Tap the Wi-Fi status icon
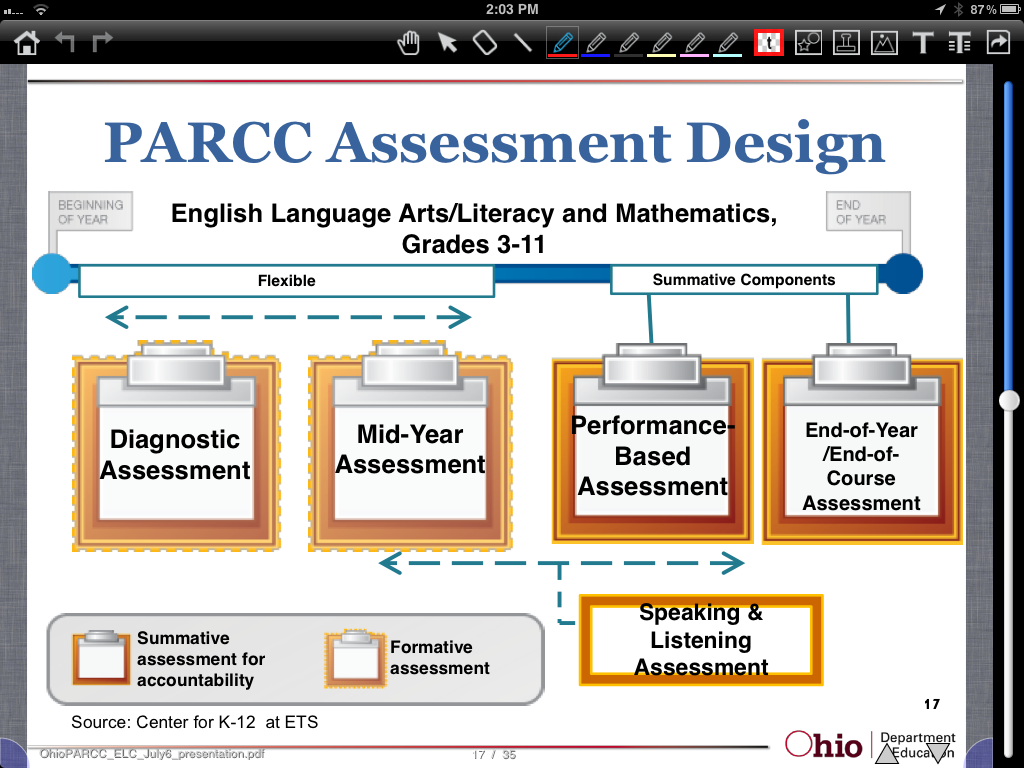 40,10
